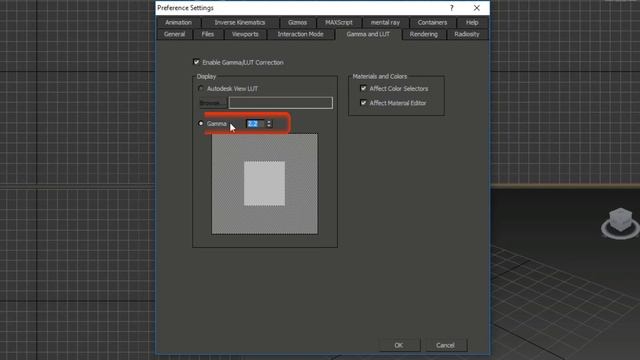Toggle Affect Color Selectors checkbox
This screenshot has height=360, width=640.
tap(363, 88)
